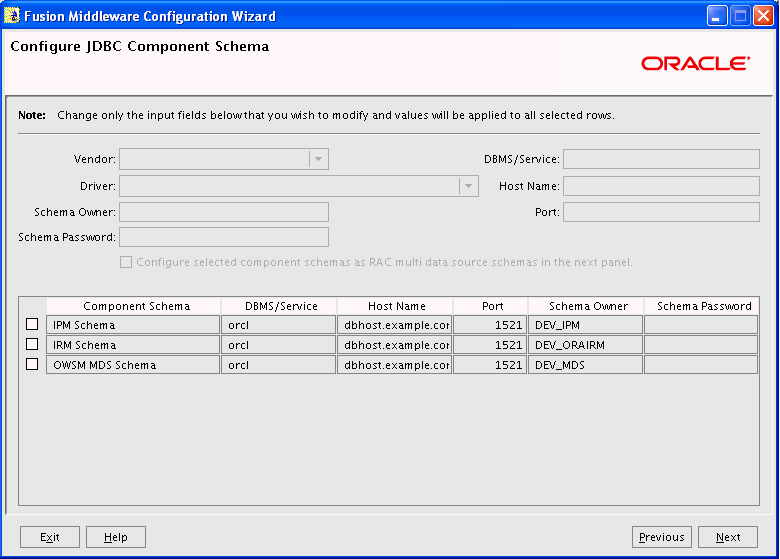Click the 1521 port cell for IPM Schema

(x=490, y=325)
